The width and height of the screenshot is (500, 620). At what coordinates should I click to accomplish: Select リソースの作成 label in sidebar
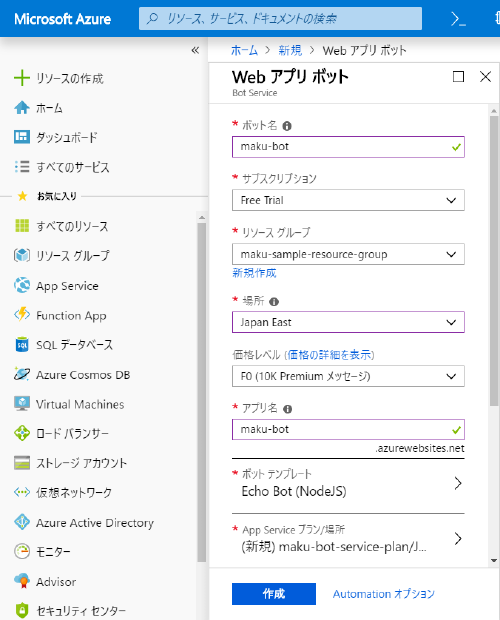(x=70, y=78)
